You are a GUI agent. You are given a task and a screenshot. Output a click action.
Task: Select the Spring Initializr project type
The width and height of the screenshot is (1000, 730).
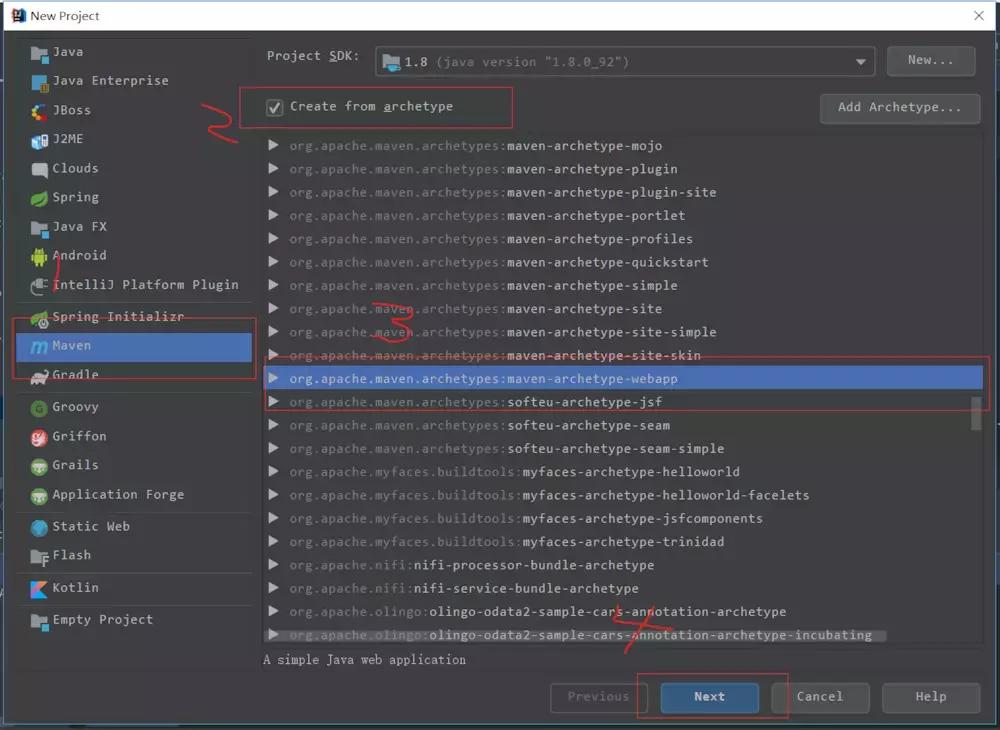134,317
